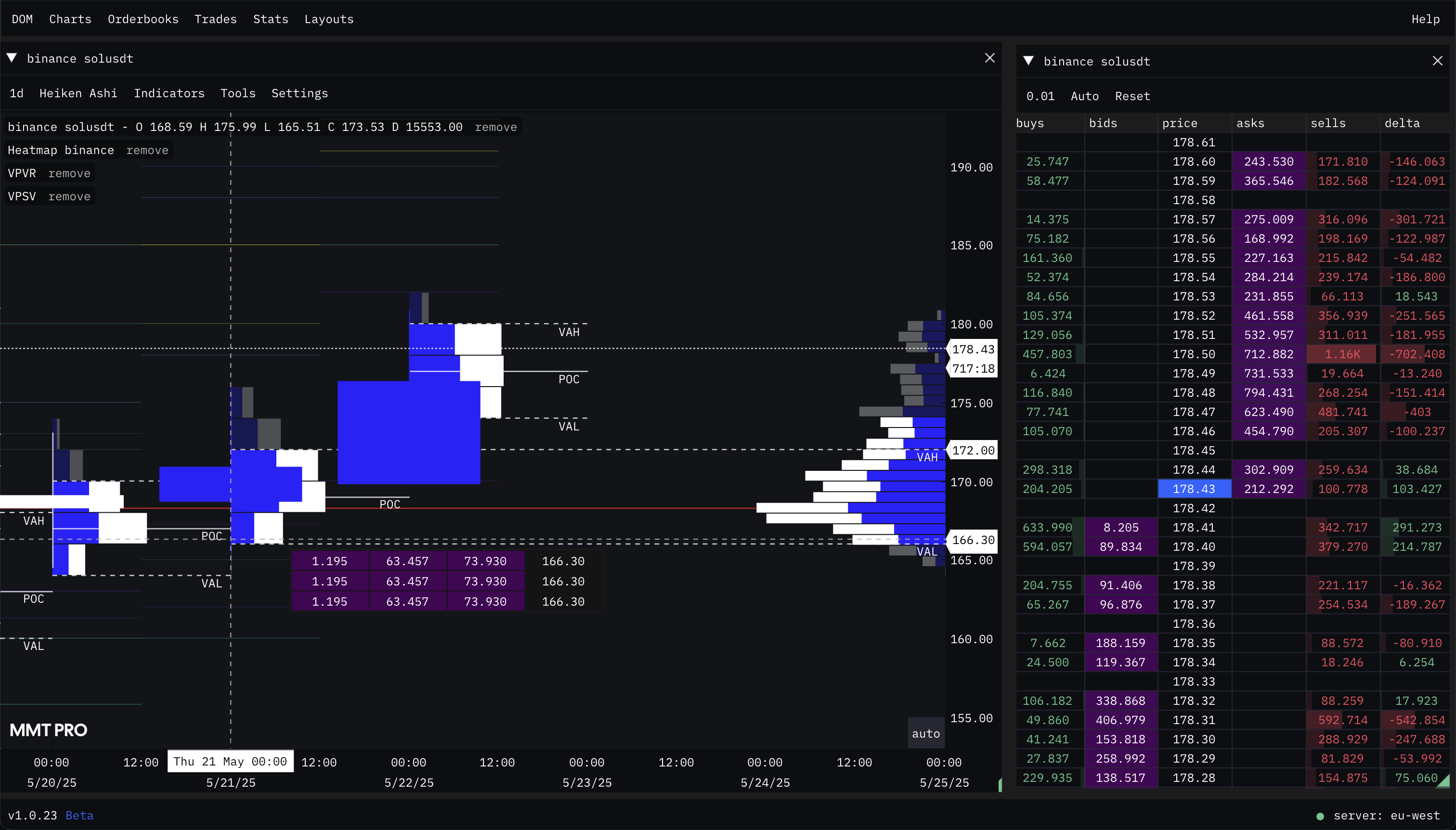Collapse the DOM panel triangle for binance solusdt

click(x=1028, y=61)
